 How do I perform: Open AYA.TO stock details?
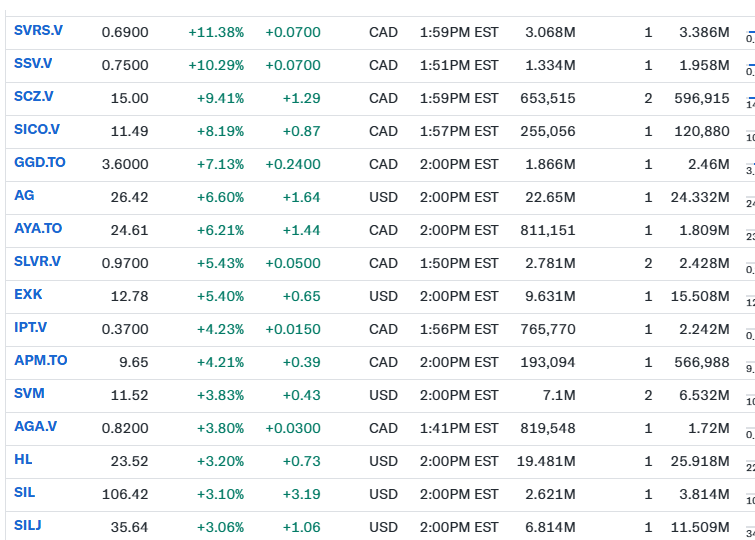[38, 229]
